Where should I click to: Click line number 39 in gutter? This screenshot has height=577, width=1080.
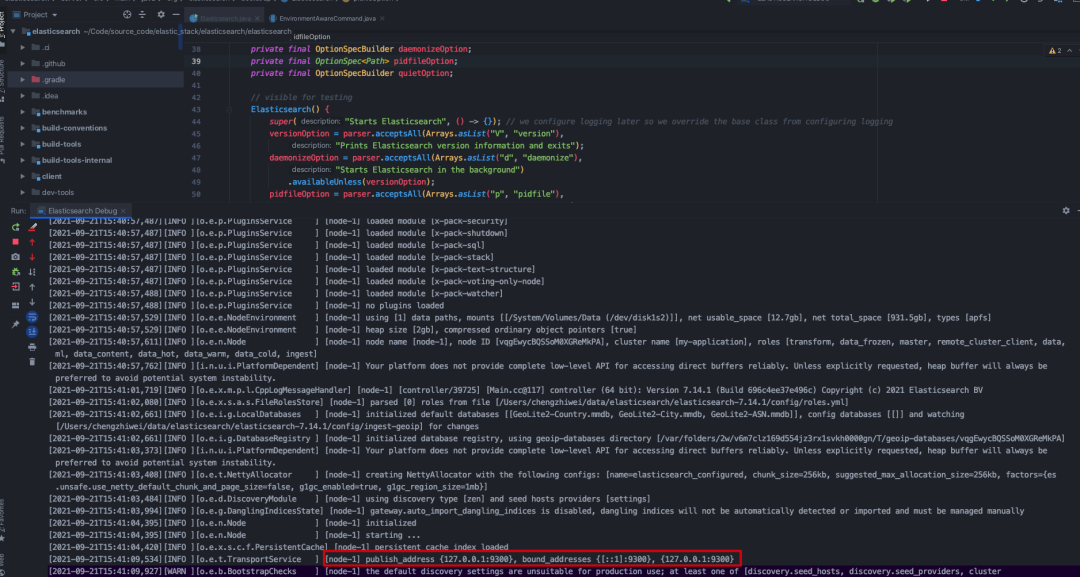(x=196, y=61)
